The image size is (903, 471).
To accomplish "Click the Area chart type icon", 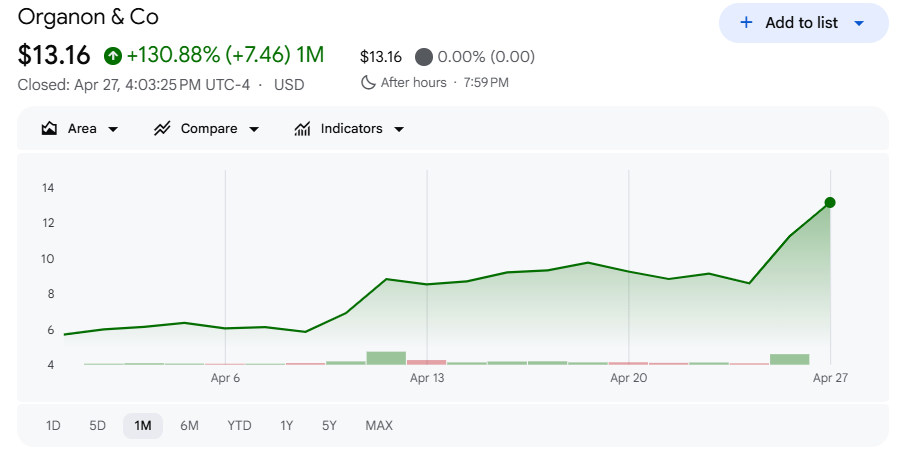I will pos(48,129).
